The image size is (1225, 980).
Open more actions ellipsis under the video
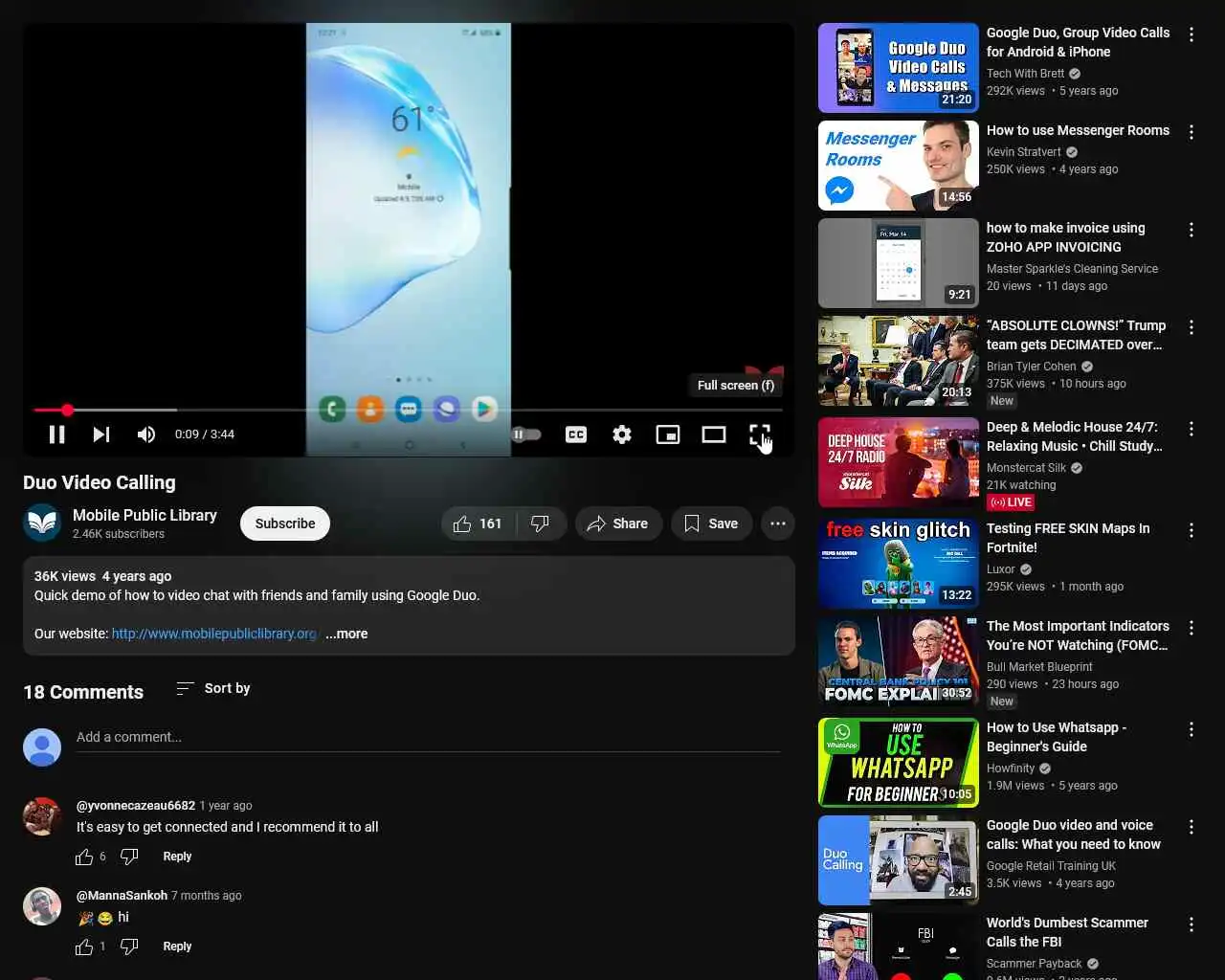(x=778, y=523)
